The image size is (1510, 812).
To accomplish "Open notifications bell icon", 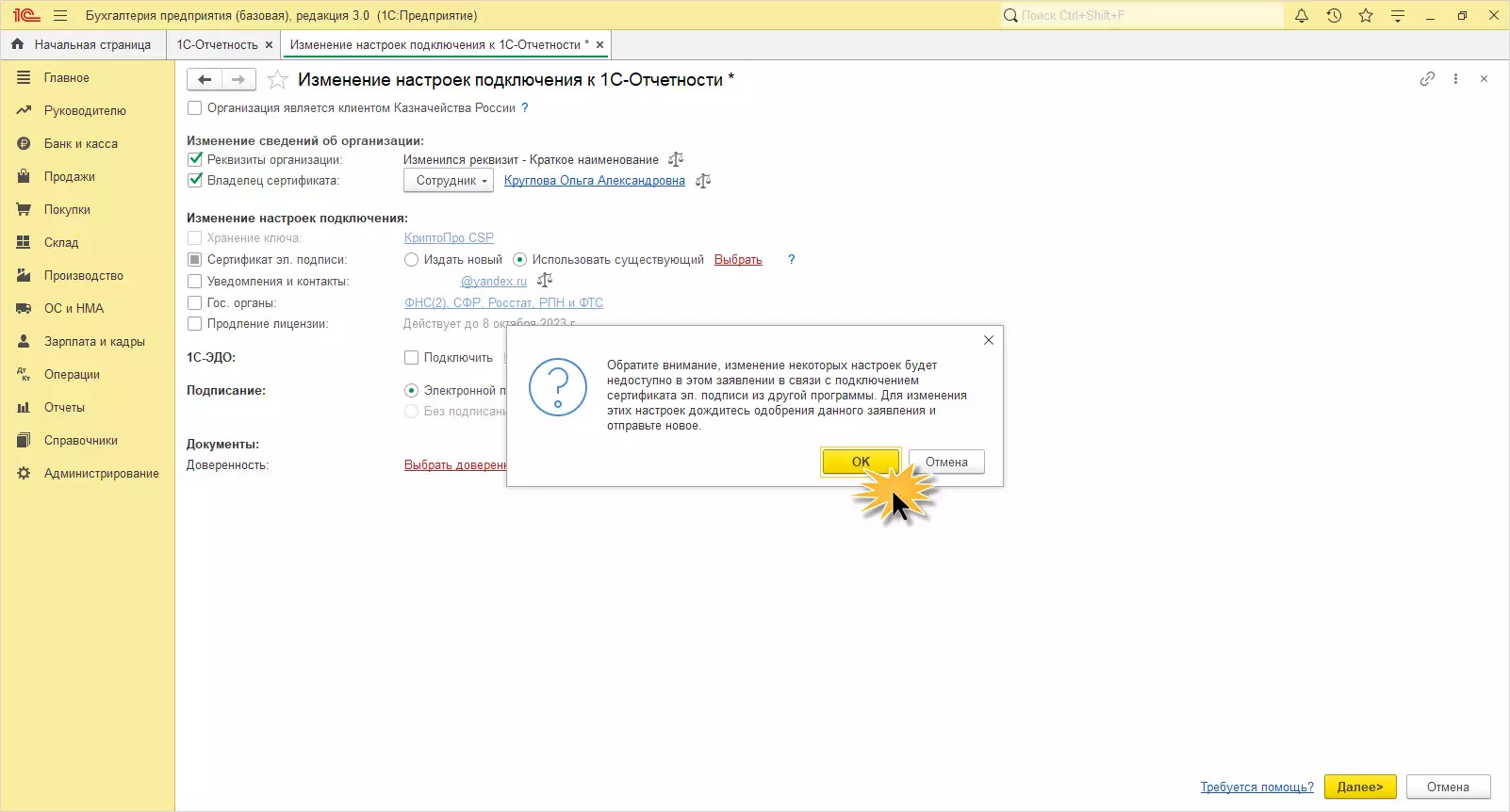I will pos(1302,15).
